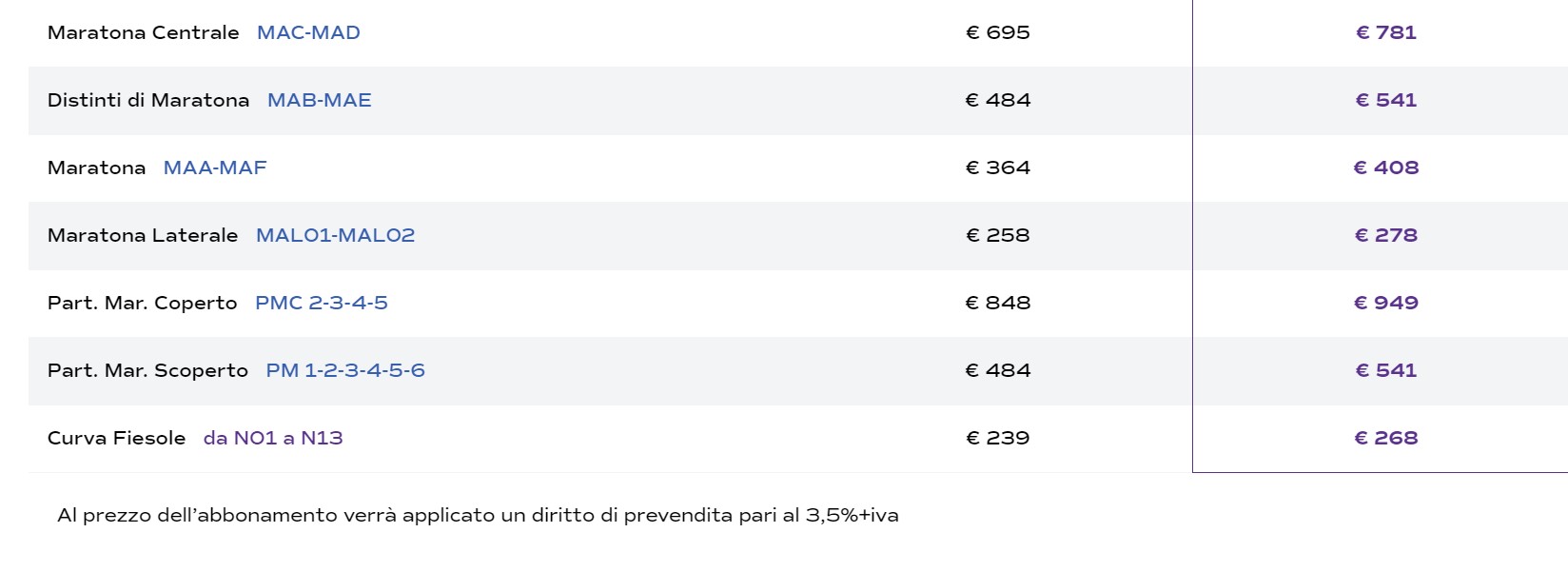Click the MAL01-MAL02 sector link
The image size is (1568, 572).
[335, 235]
